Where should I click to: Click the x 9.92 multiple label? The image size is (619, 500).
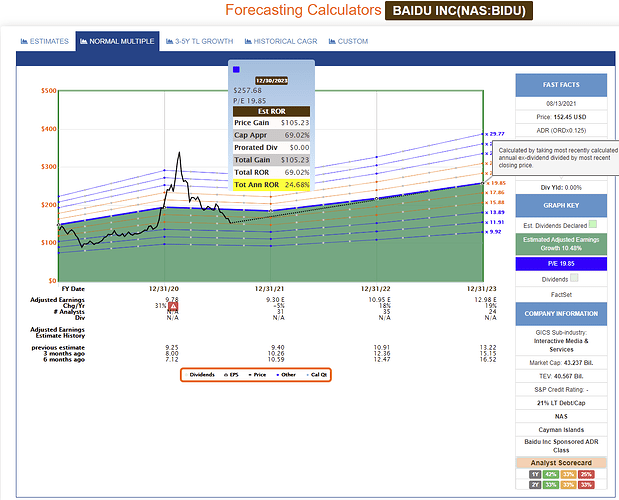click(x=493, y=232)
